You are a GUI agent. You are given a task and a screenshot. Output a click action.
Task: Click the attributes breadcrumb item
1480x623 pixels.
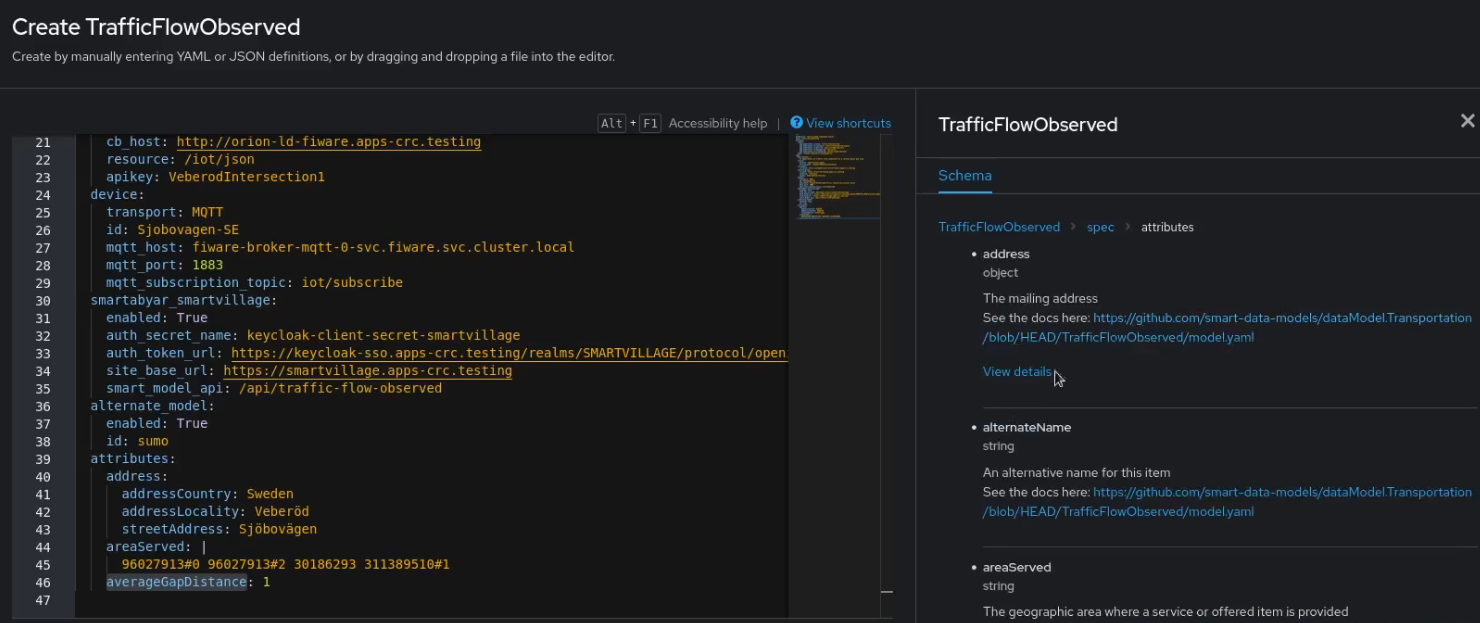pos(1167,227)
